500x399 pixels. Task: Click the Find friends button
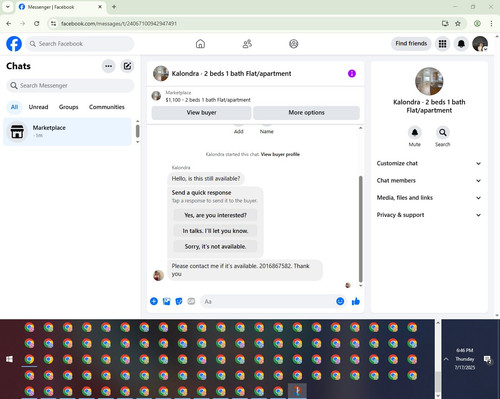coord(411,44)
